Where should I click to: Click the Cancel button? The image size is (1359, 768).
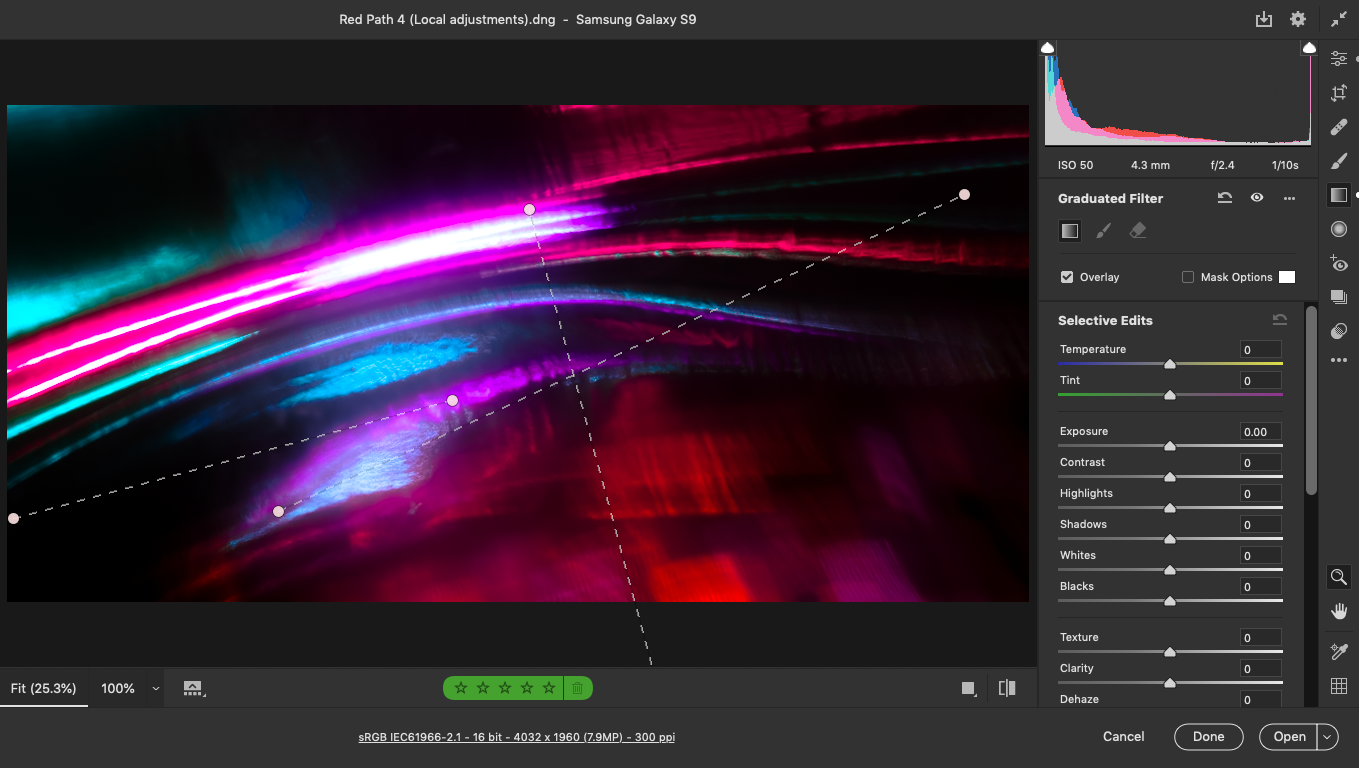(1124, 737)
